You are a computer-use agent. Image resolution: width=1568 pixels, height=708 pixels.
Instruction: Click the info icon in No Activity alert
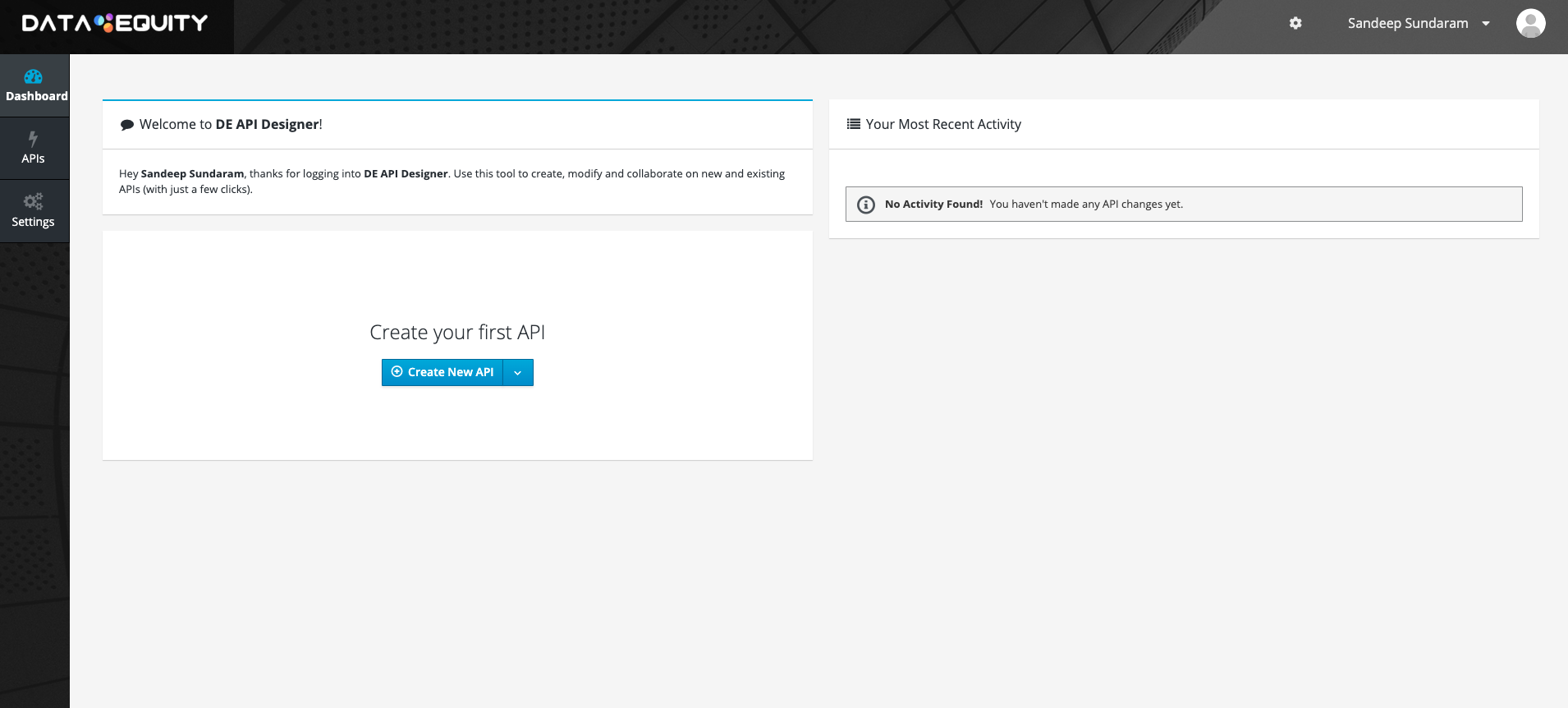(866, 205)
